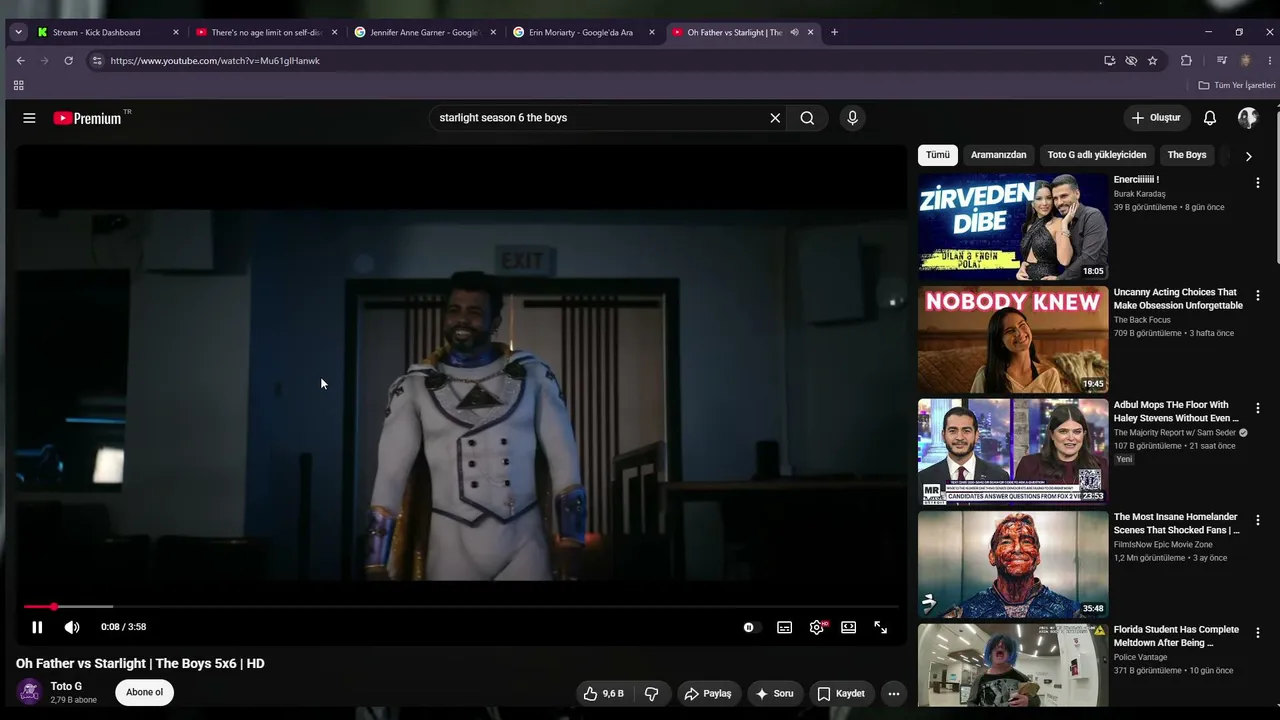Viewport: 1280px width, 720px height.
Task: Select Toto G adlı yükleyiciden chip
Action: (1097, 155)
